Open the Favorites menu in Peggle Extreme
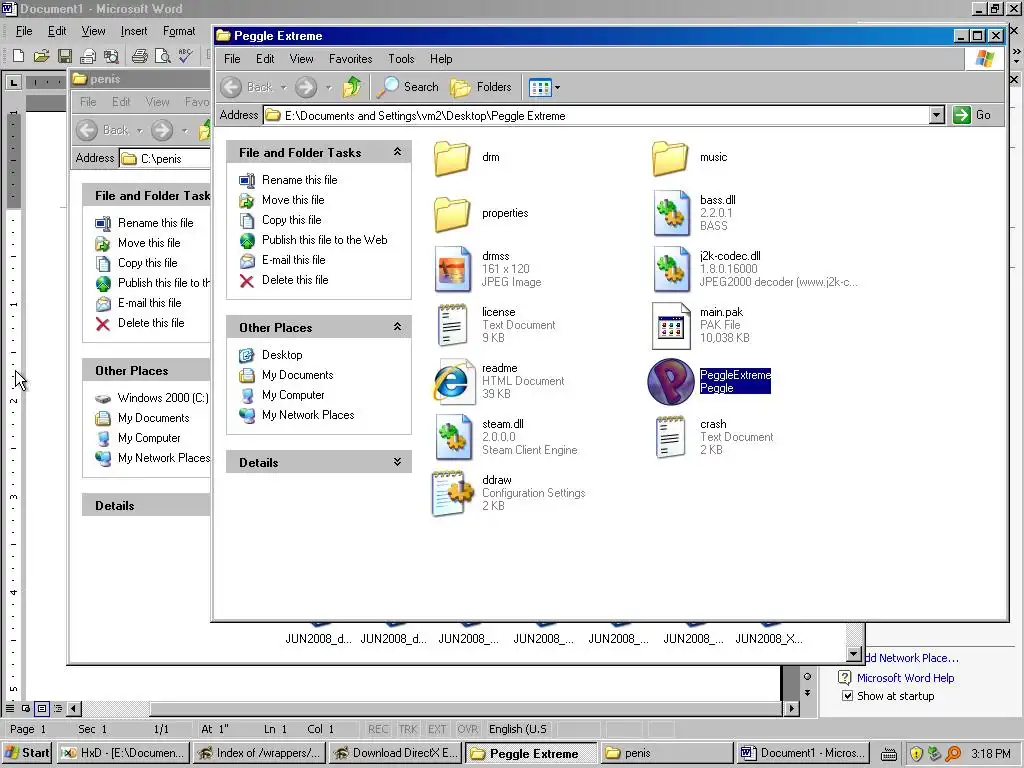The width and height of the screenshot is (1024, 768). point(351,59)
